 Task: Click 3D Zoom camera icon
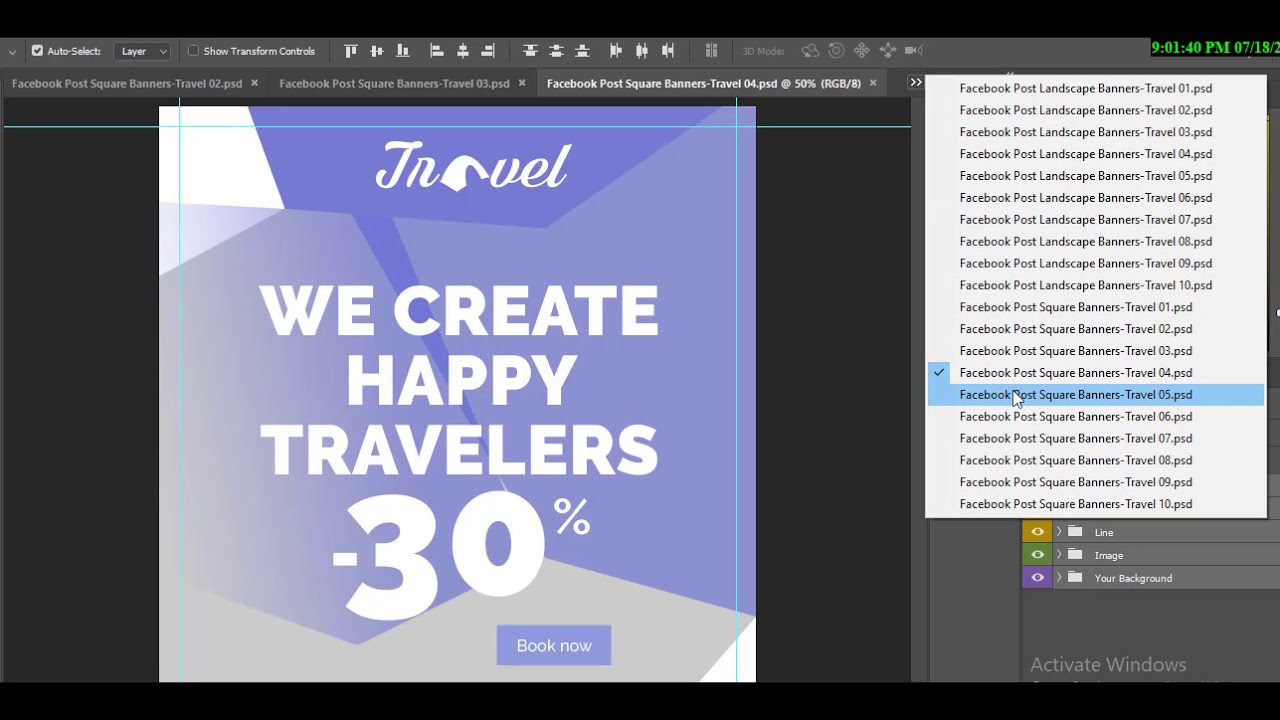pyautogui.click(x=913, y=51)
